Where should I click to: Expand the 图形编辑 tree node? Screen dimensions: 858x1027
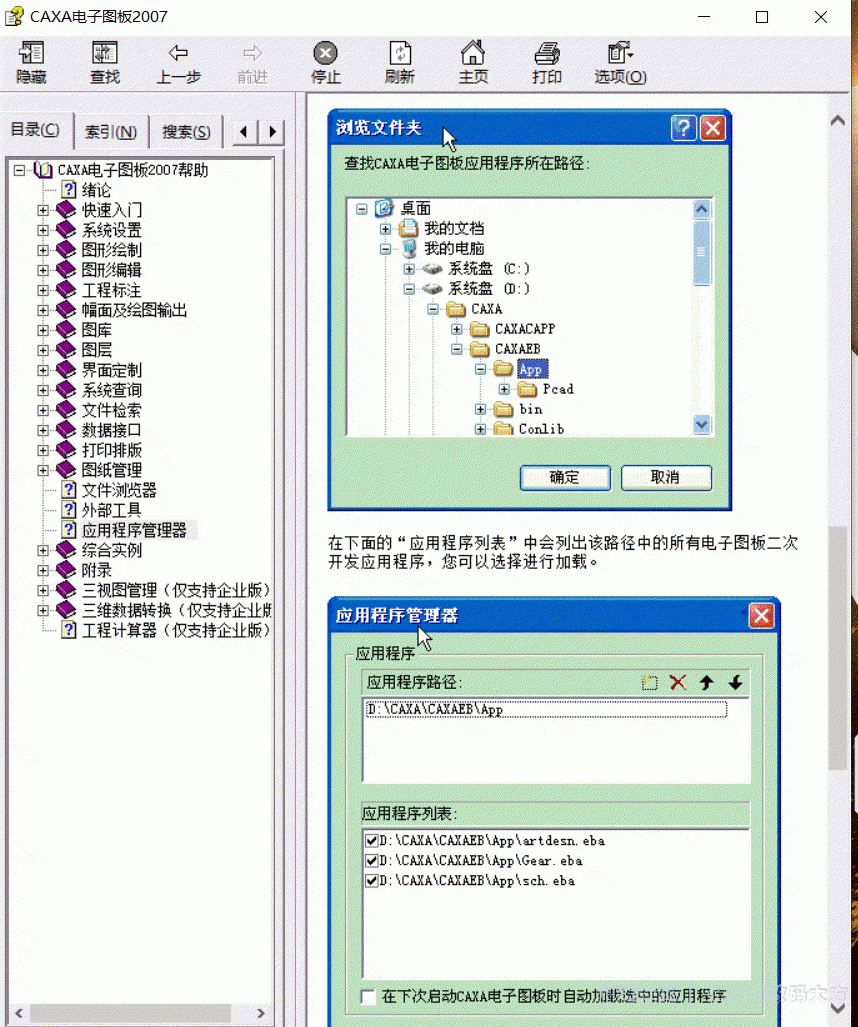[43, 270]
